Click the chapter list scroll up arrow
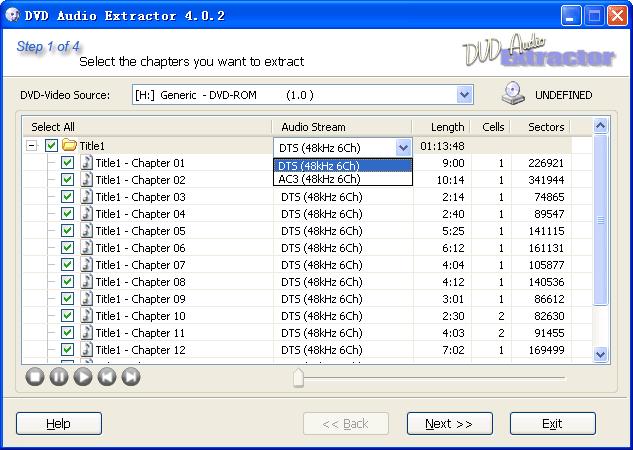633x450 pixels. (x=600, y=126)
